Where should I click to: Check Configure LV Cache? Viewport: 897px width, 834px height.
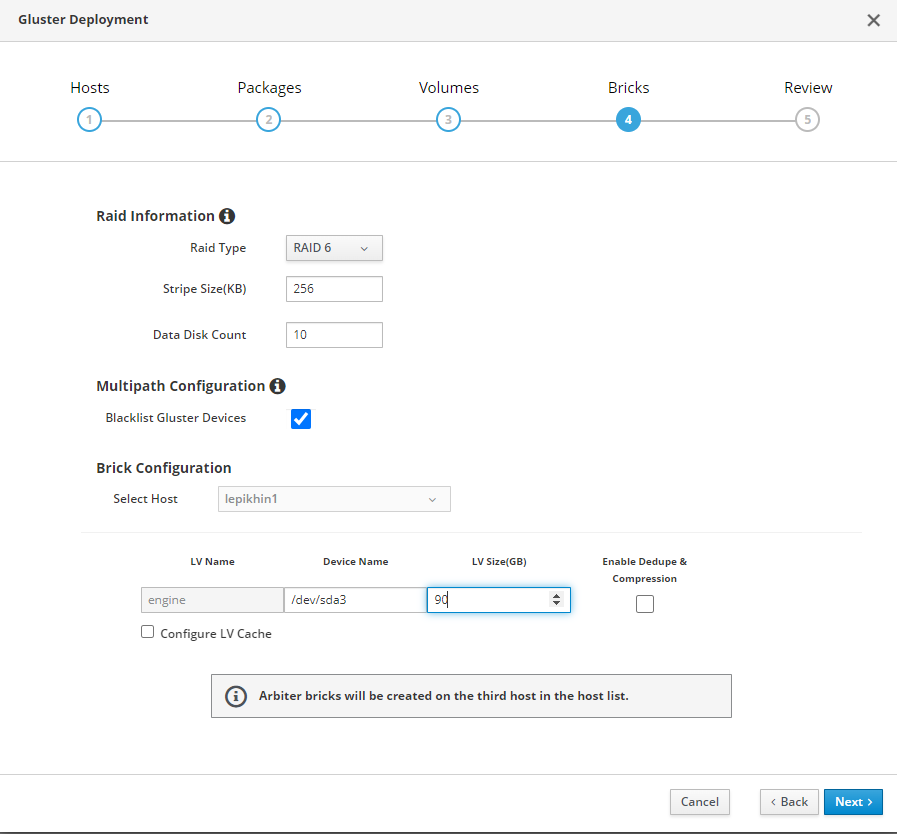tap(148, 632)
